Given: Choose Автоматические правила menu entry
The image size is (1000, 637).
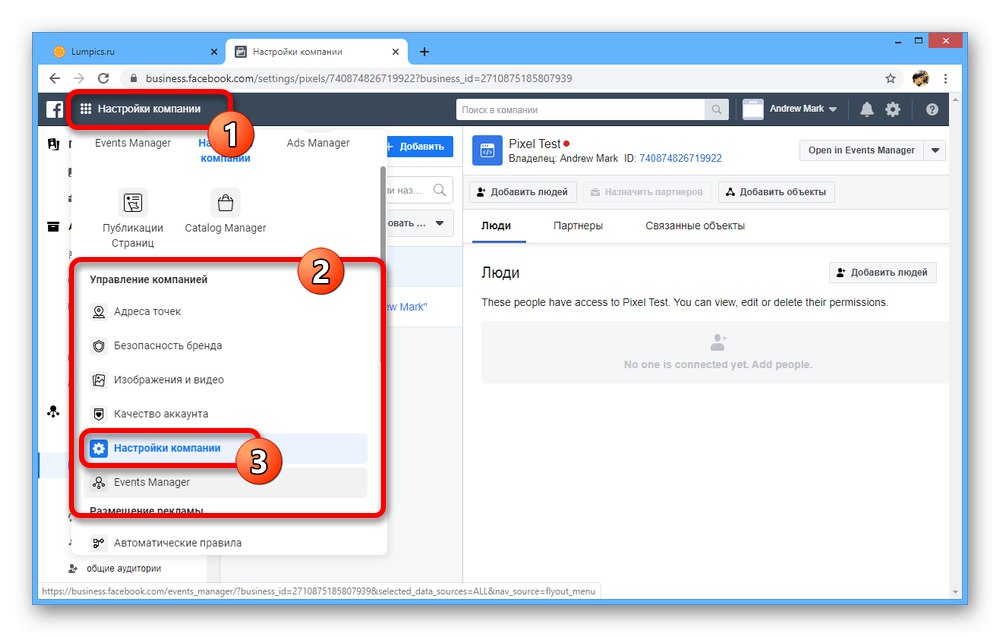Looking at the screenshot, I should point(225,543).
